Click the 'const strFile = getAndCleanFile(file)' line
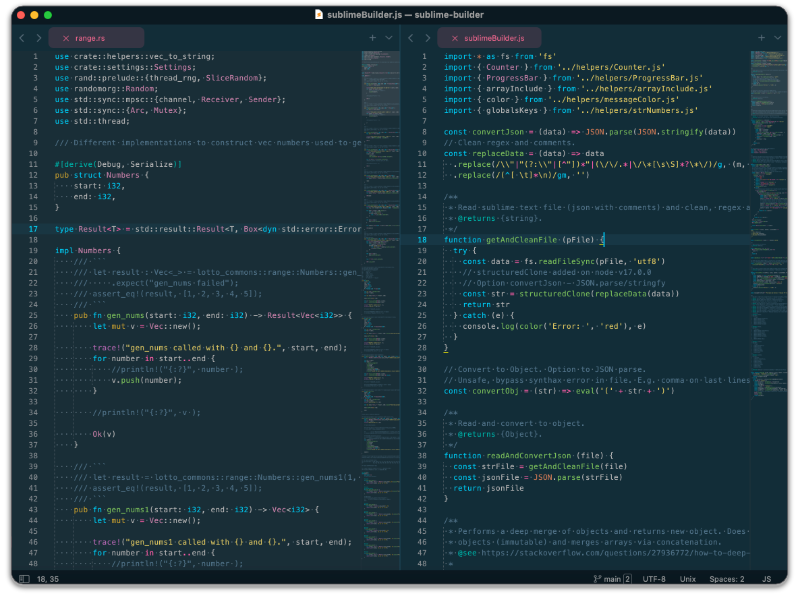The image size is (800, 600). point(540,466)
